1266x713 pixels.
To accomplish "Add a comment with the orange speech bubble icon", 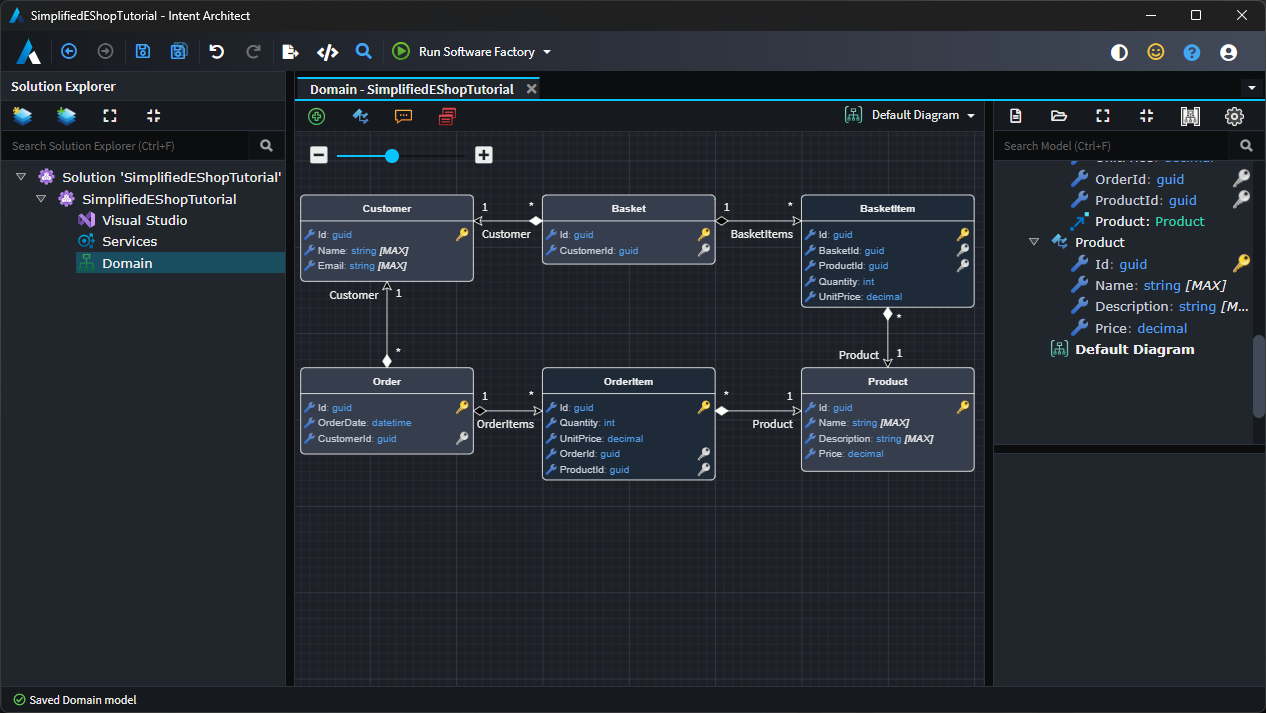I will [404, 116].
